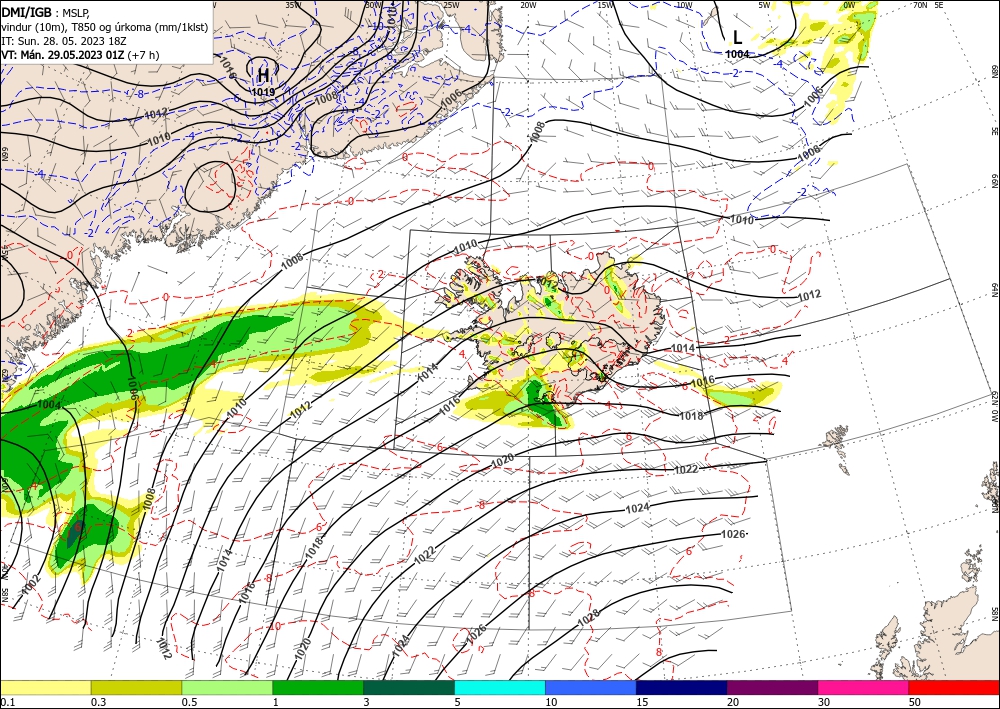This screenshot has width=1000, height=709.
Task: Select the blue 10–15 legend color band
Action: [591, 687]
